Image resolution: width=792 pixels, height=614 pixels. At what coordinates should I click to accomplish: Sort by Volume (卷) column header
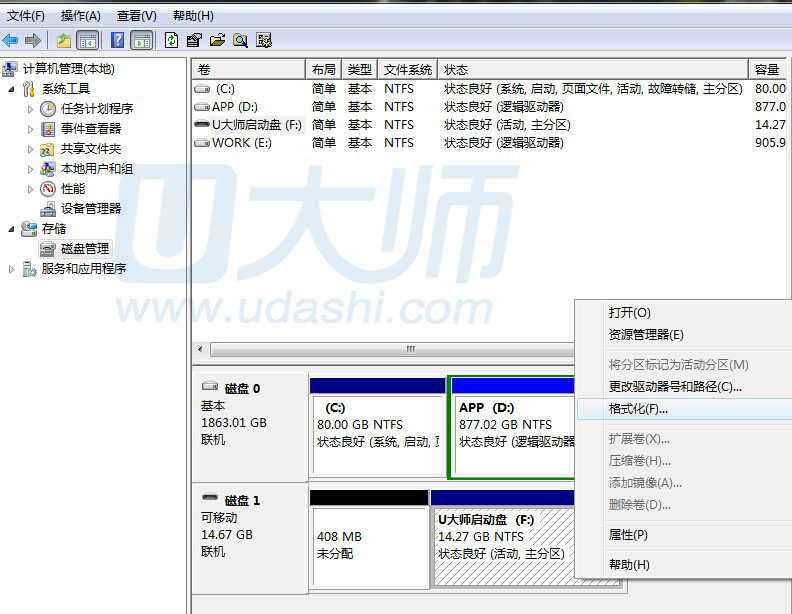tap(249, 69)
